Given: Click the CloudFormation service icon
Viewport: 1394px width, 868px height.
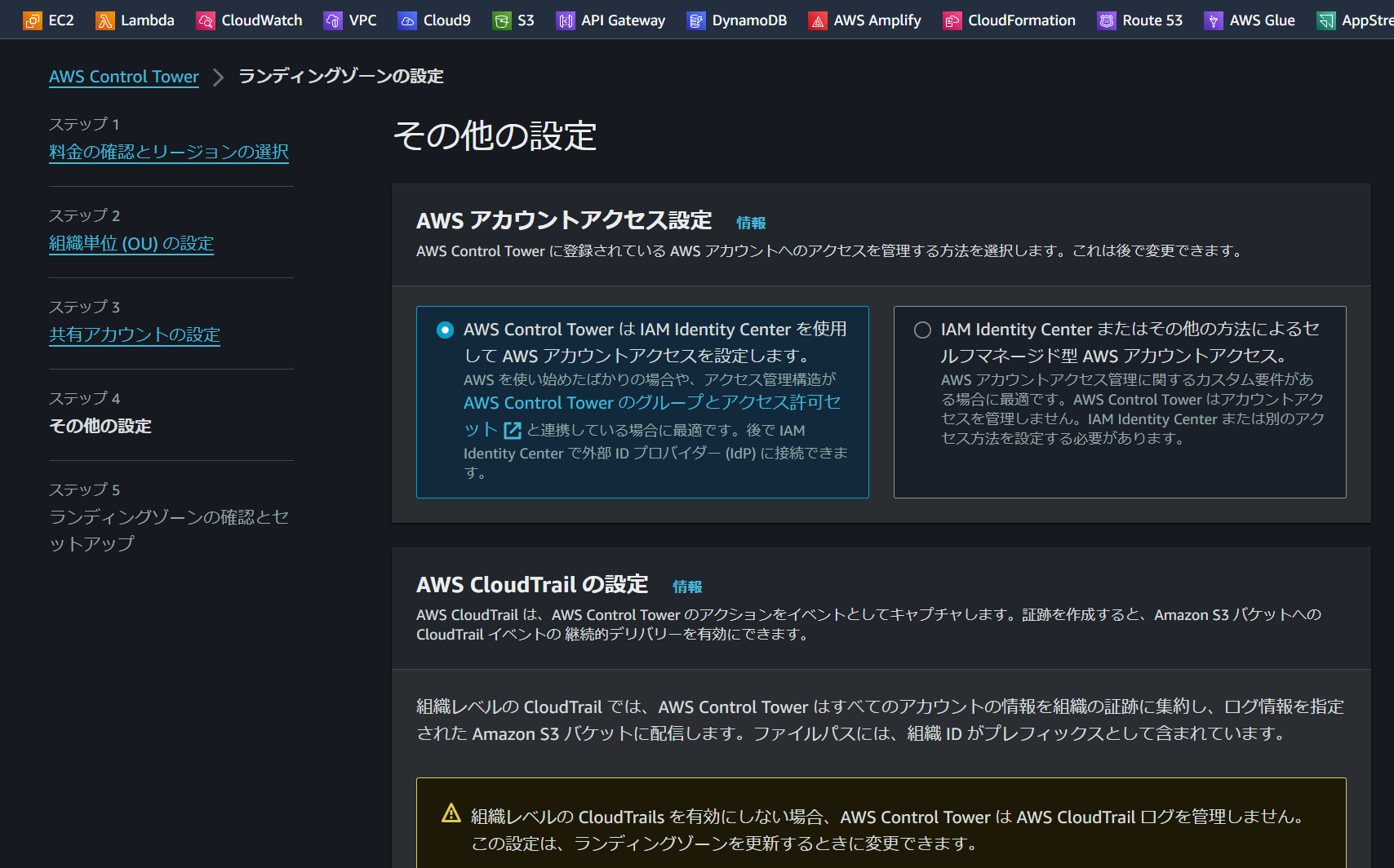Looking at the screenshot, I should click(952, 20).
